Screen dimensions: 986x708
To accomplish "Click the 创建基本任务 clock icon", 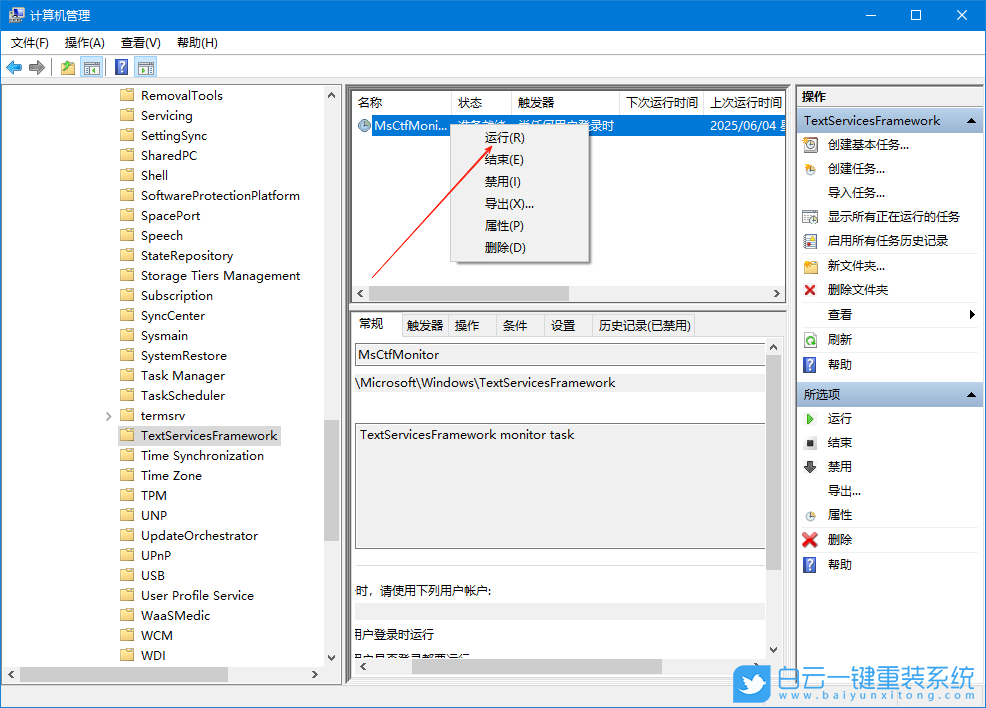I will click(x=808, y=145).
